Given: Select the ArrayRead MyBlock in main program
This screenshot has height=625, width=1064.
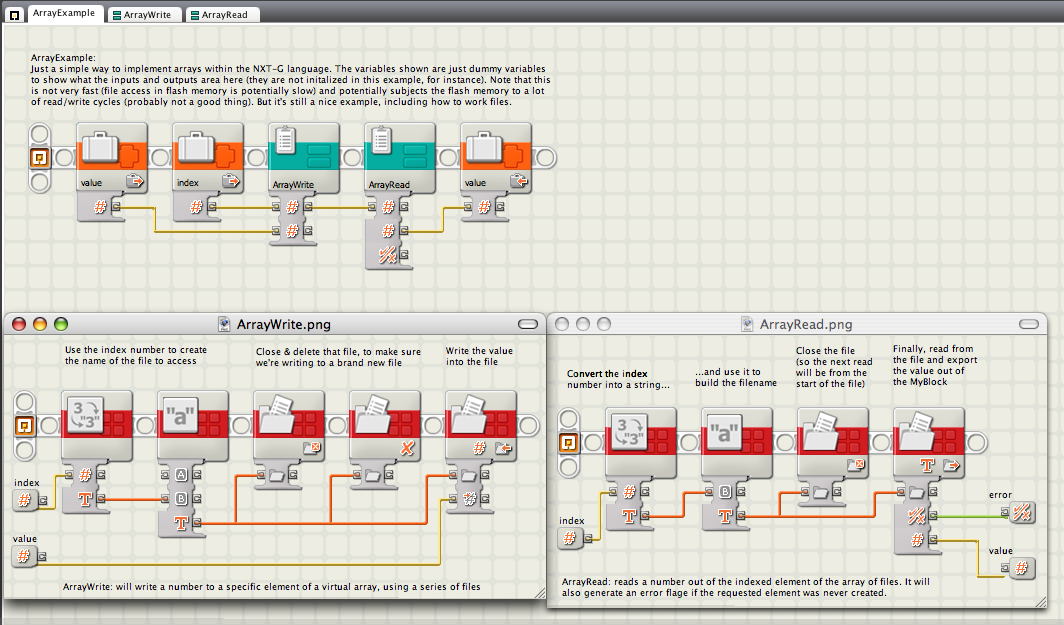Looking at the screenshot, I should point(400,158).
